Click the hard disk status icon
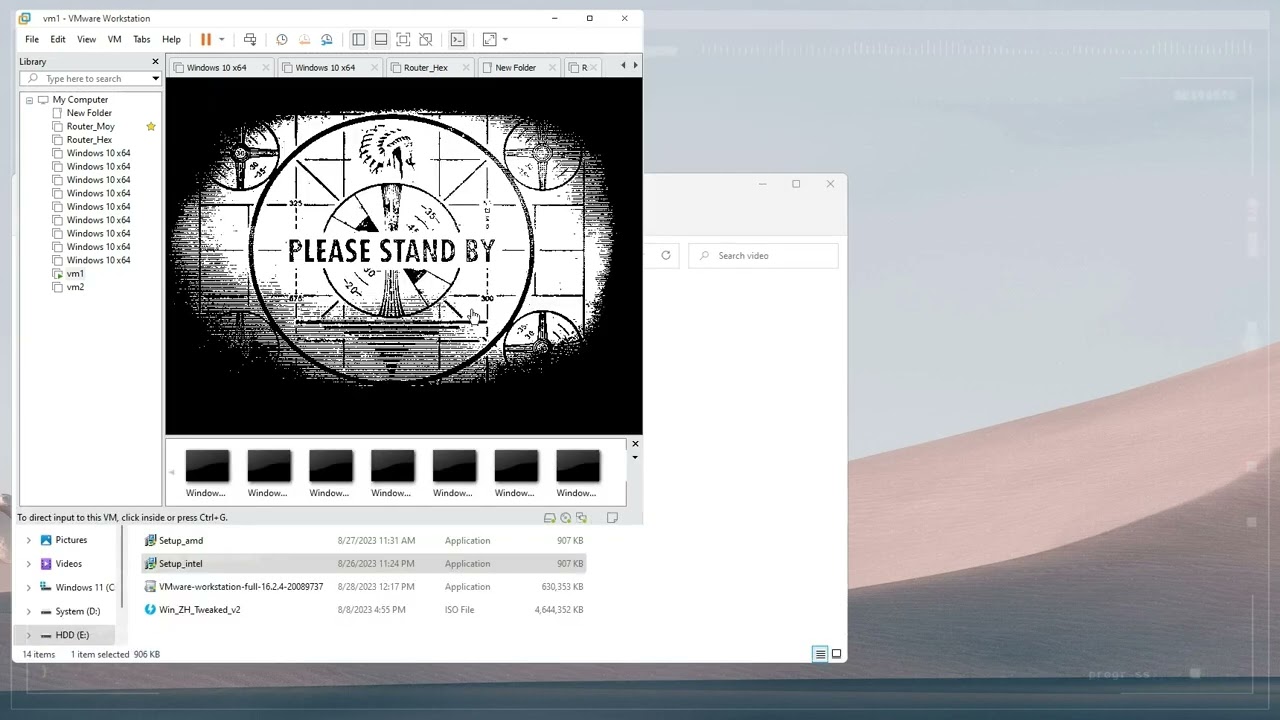This screenshot has width=1280, height=720. (549, 518)
